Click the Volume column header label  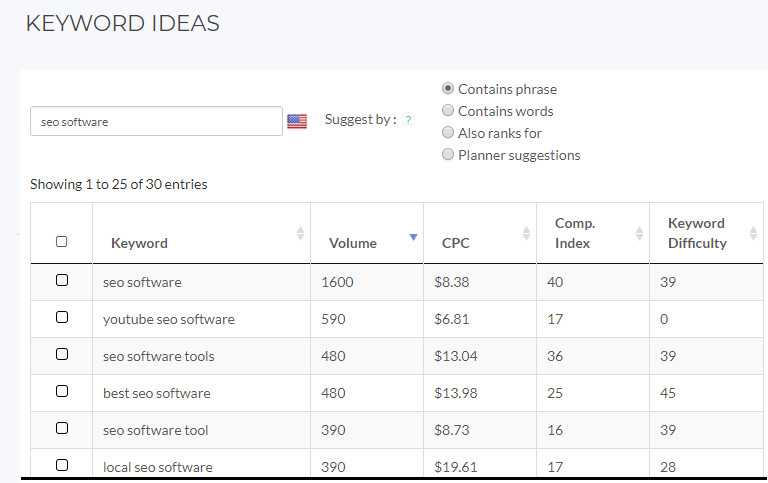[x=353, y=243]
